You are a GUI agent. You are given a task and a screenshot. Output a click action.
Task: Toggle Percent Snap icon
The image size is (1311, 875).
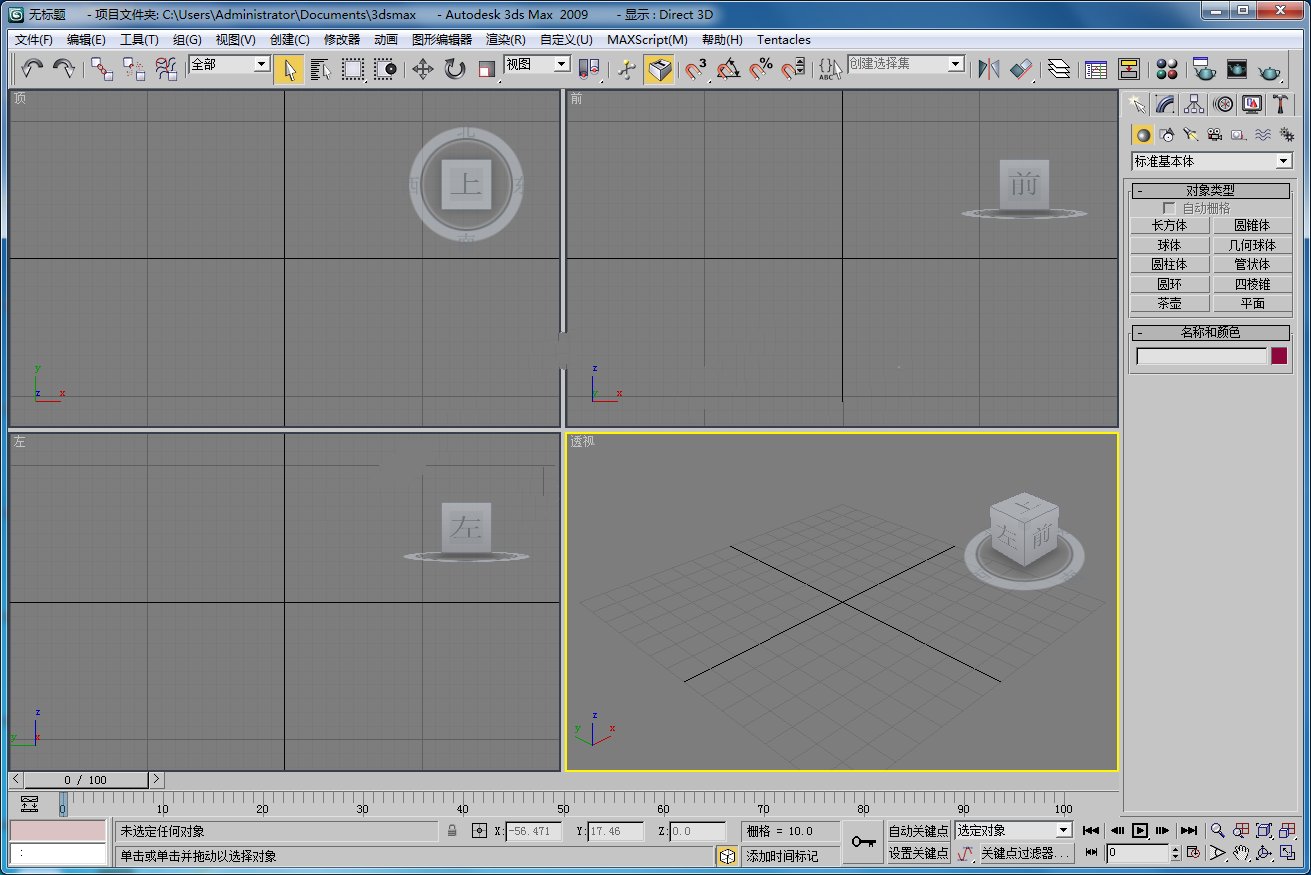(x=761, y=69)
